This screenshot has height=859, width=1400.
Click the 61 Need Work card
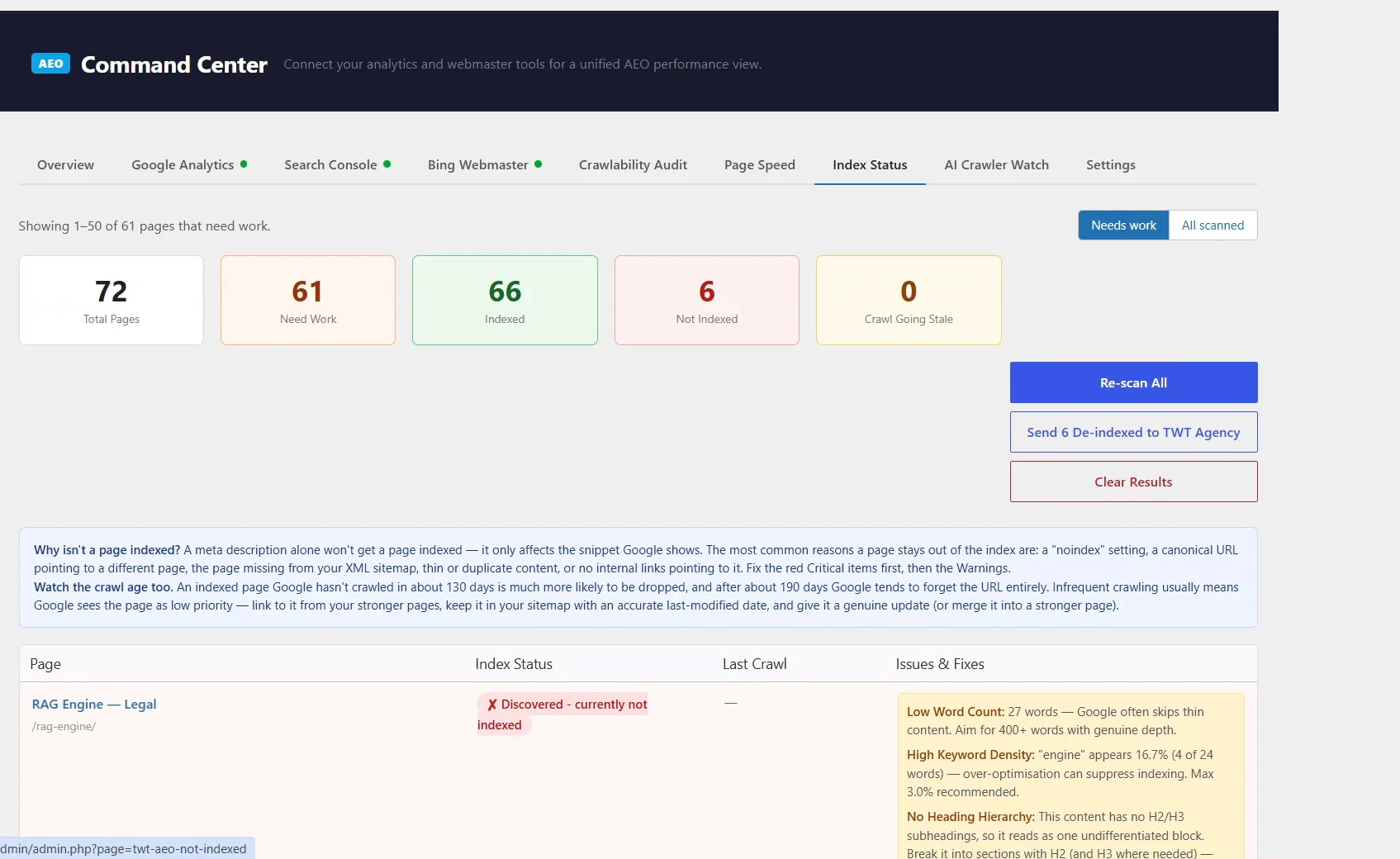click(308, 301)
